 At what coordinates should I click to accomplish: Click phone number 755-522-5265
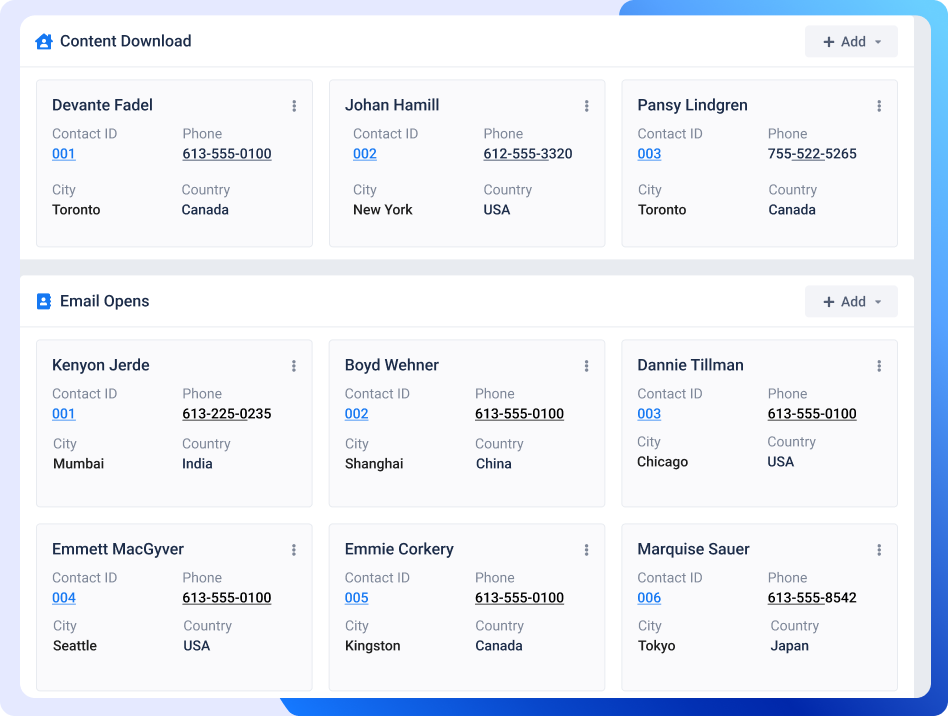point(812,154)
